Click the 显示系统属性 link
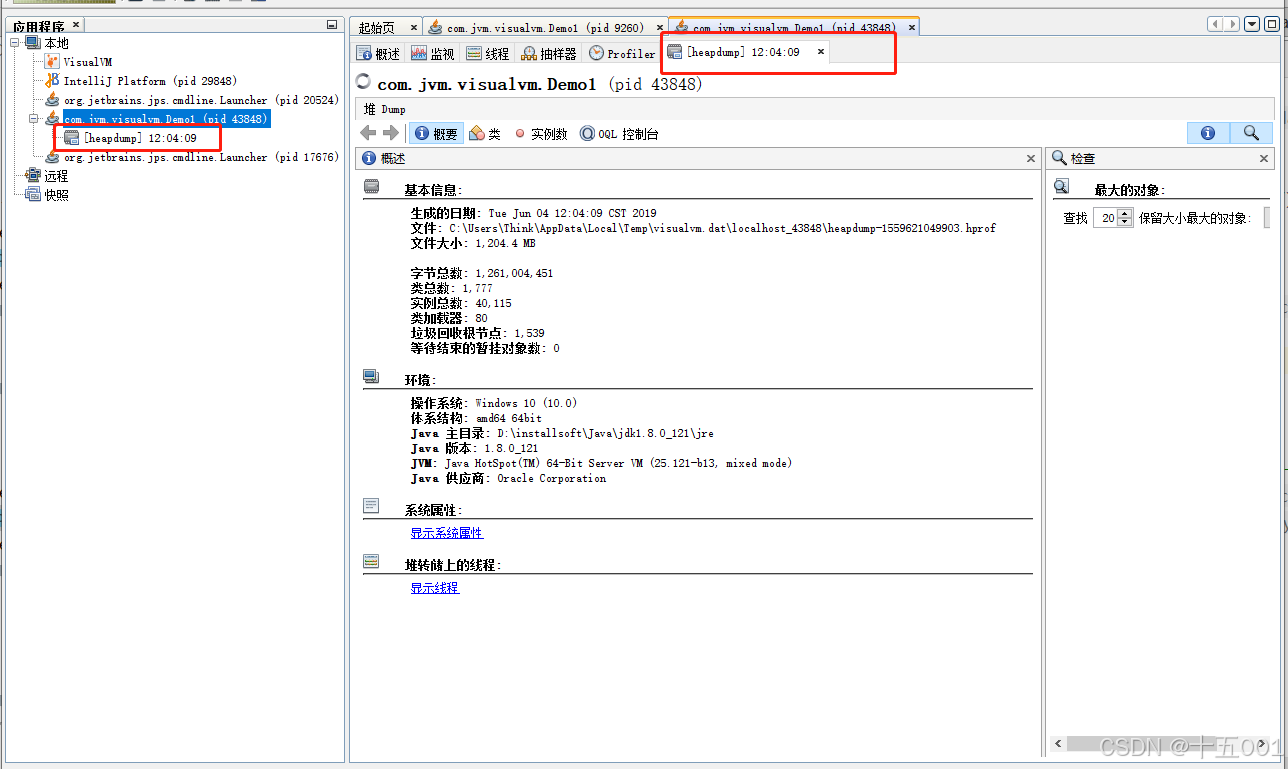 pos(447,532)
